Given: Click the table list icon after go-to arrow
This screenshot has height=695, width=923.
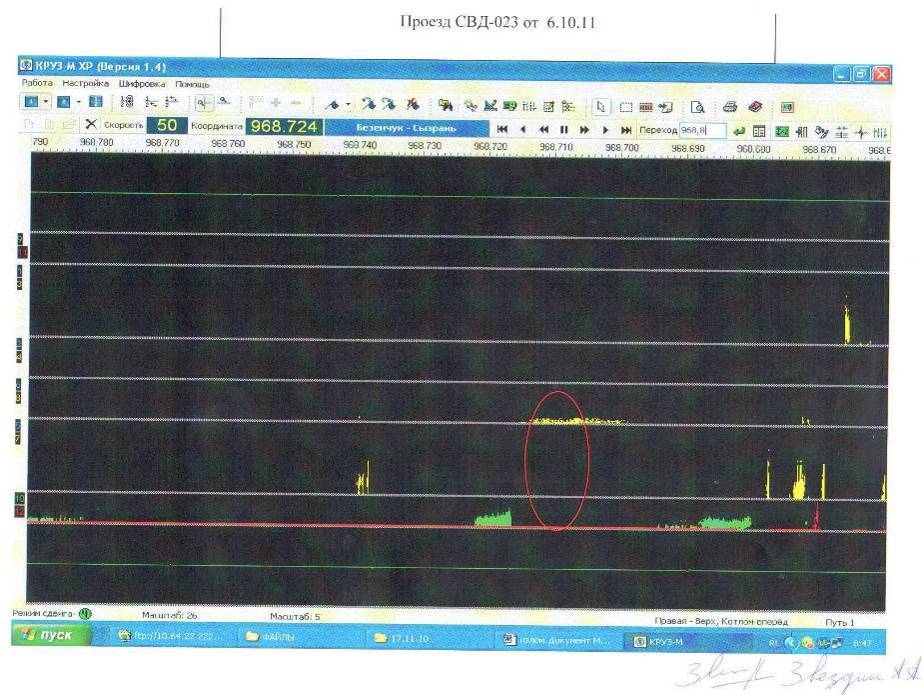Looking at the screenshot, I should click(x=759, y=132).
